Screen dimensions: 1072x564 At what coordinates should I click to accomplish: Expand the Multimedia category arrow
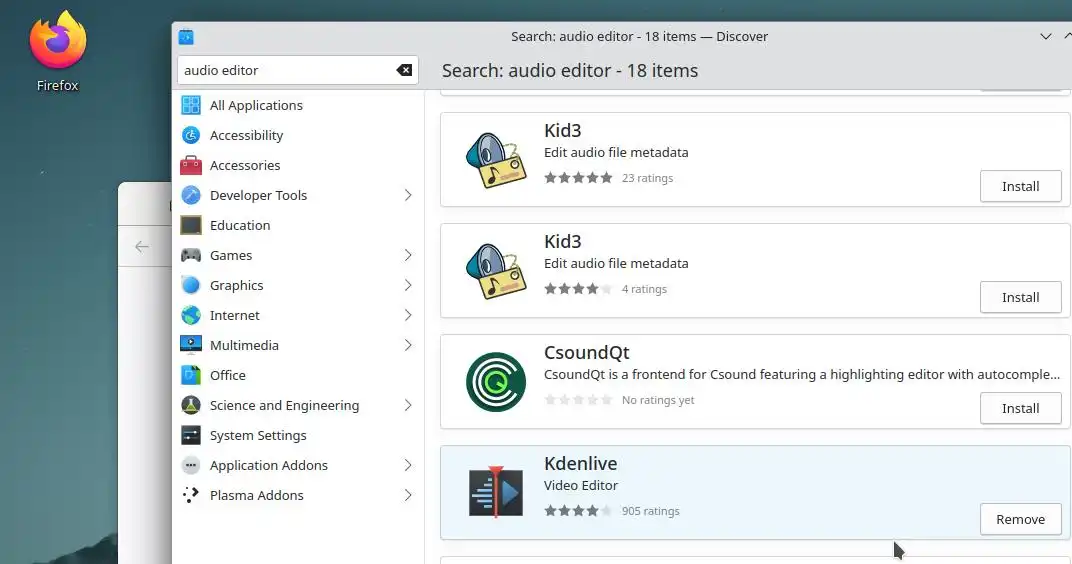point(408,345)
